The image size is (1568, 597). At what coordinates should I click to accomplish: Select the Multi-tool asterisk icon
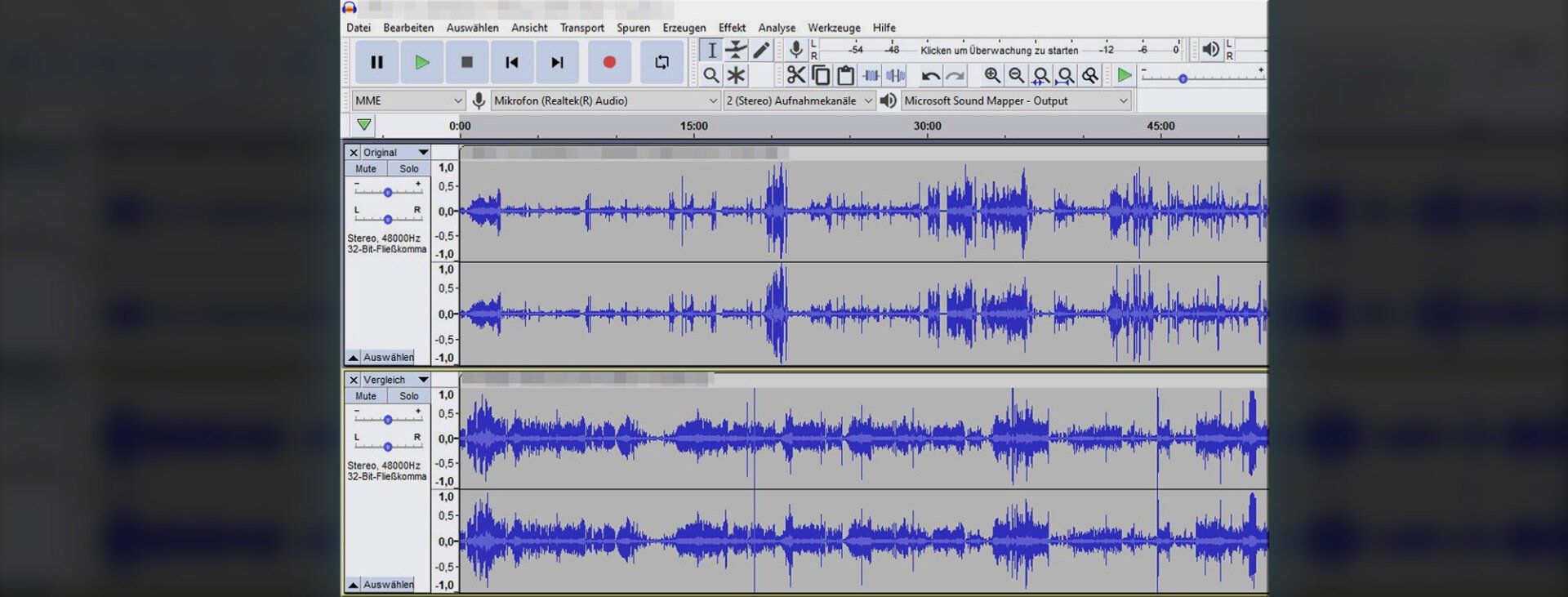(736, 76)
